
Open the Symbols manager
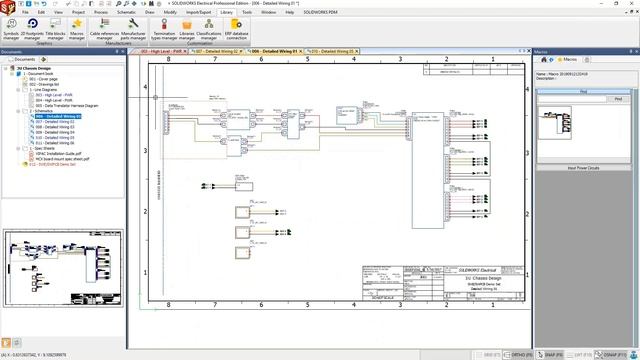[11, 29]
